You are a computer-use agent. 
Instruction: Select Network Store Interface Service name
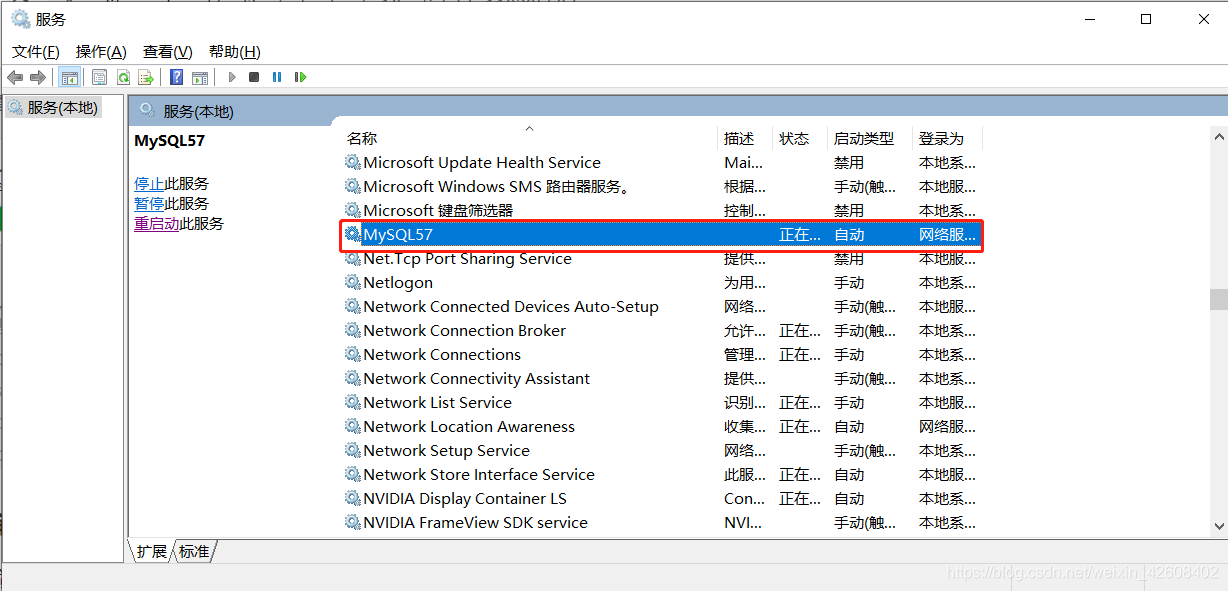click(x=479, y=474)
